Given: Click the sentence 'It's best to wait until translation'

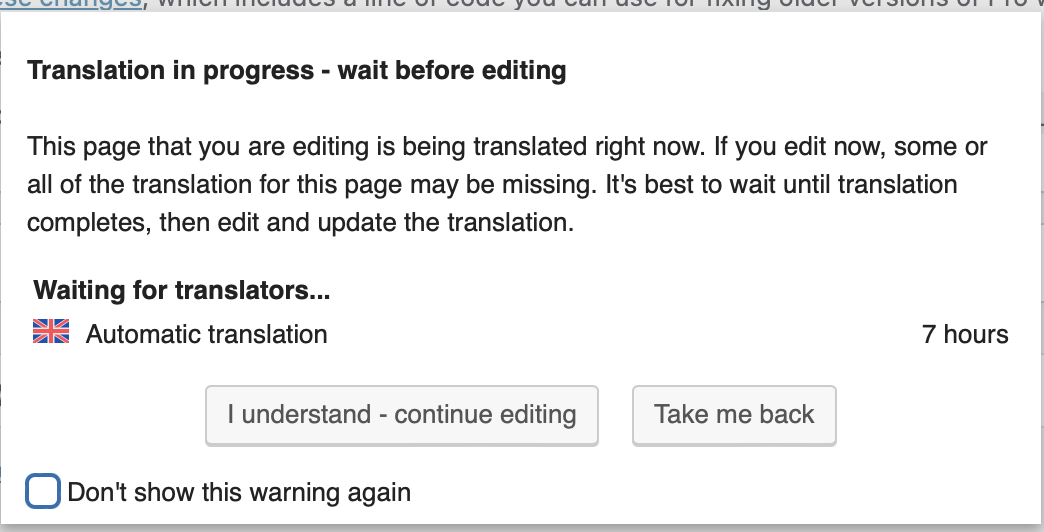Looking at the screenshot, I should point(781,184).
